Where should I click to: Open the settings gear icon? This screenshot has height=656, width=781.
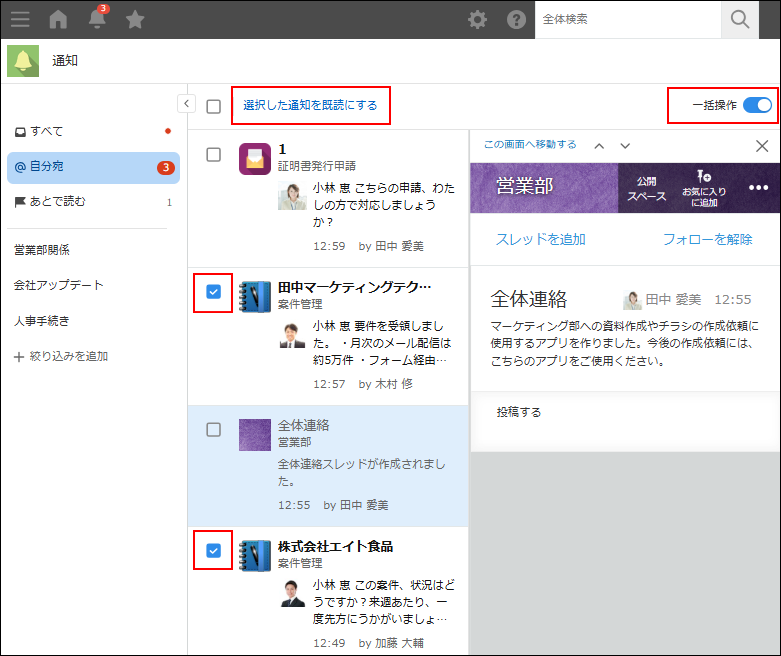coord(477,20)
